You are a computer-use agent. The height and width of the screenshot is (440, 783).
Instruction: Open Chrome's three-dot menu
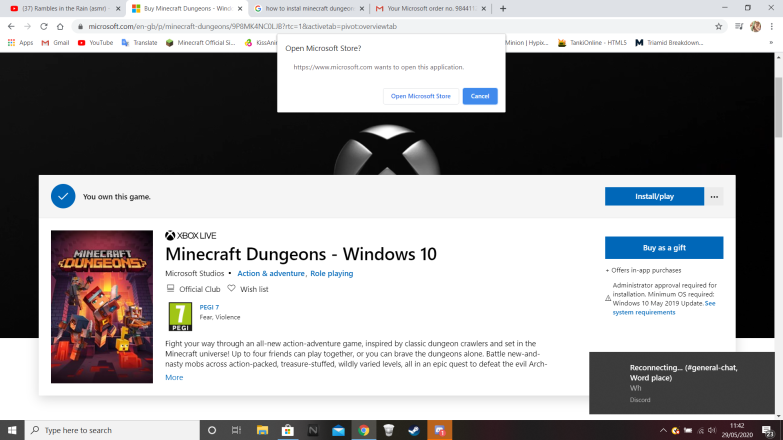click(772, 26)
